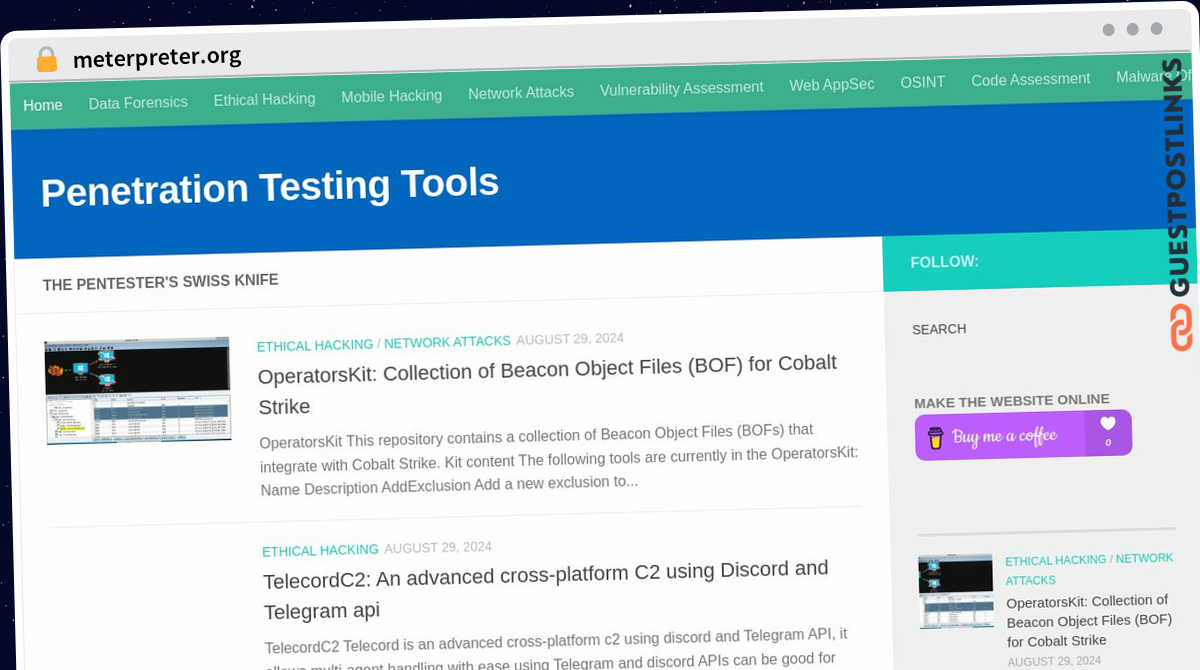Image resolution: width=1200 pixels, height=670 pixels.
Task: Click Ethical Hacking category above the TelecordC2 post
Action: click(x=320, y=550)
